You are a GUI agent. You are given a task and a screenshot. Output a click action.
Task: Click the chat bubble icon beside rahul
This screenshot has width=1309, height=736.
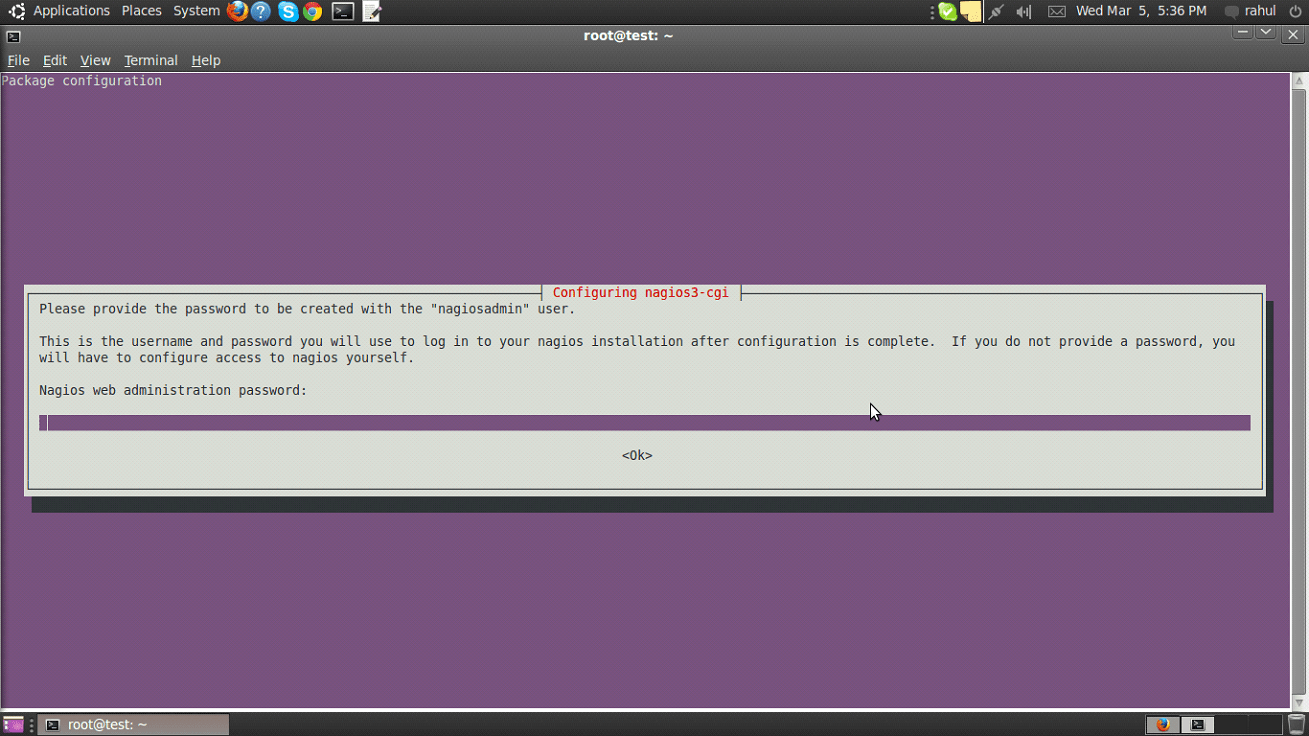pyautogui.click(x=1232, y=12)
